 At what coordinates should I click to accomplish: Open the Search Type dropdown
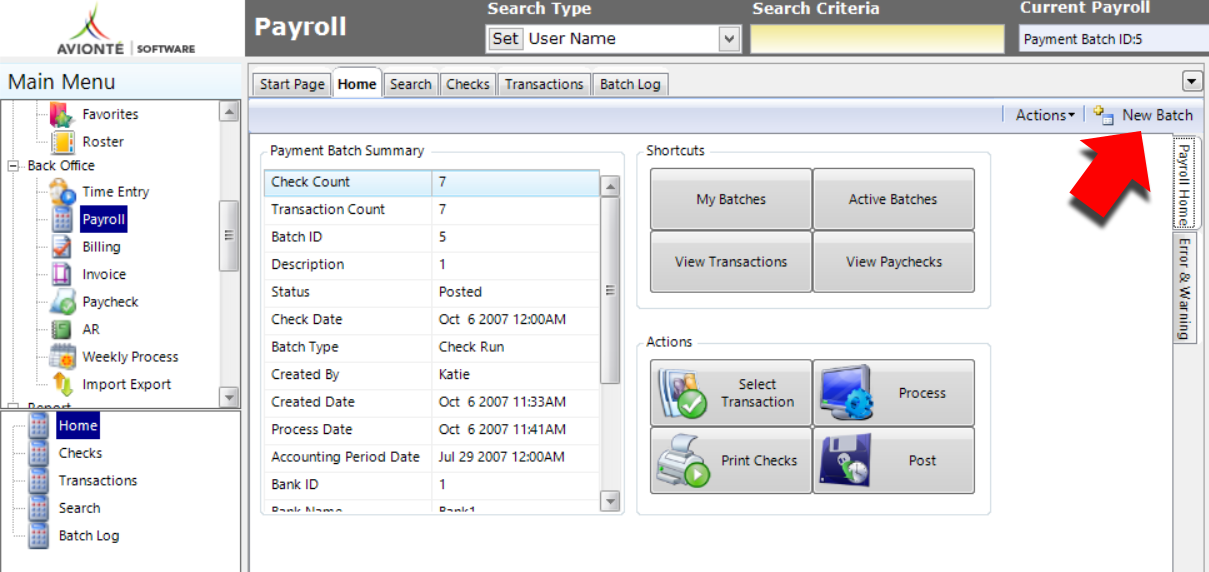(729, 39)
